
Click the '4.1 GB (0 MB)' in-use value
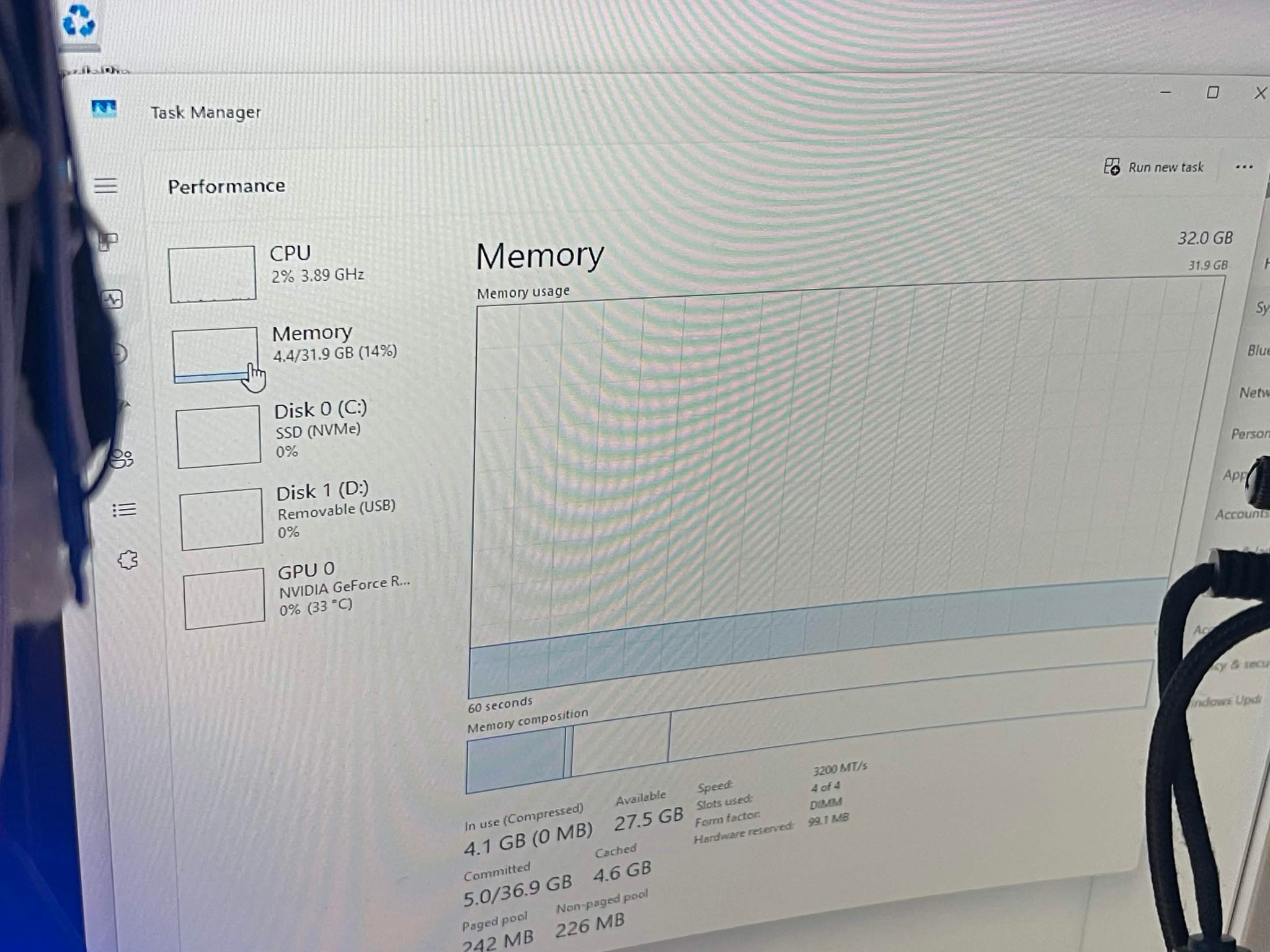click(528, 839)
